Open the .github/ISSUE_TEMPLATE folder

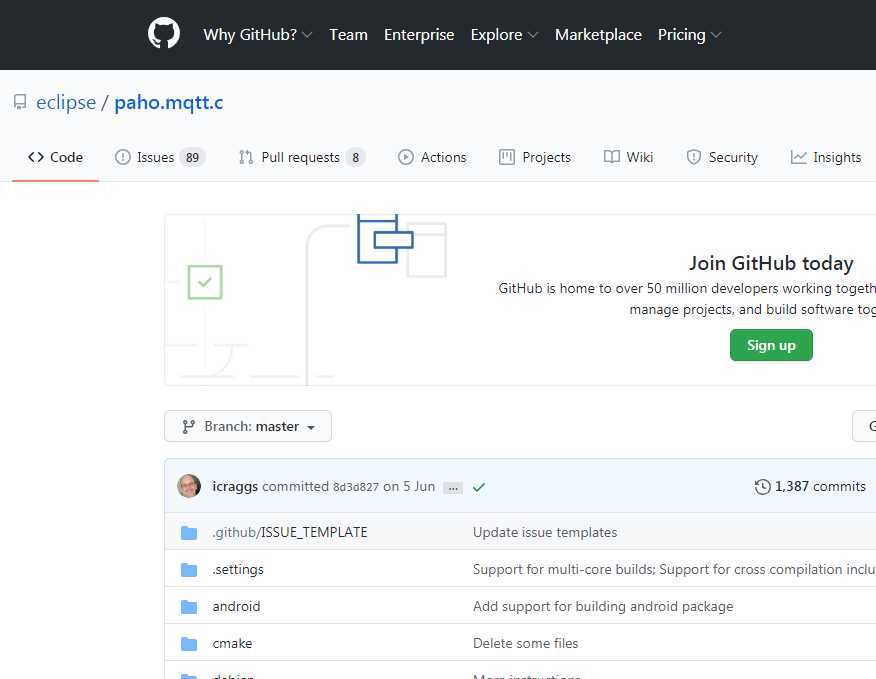290,533
